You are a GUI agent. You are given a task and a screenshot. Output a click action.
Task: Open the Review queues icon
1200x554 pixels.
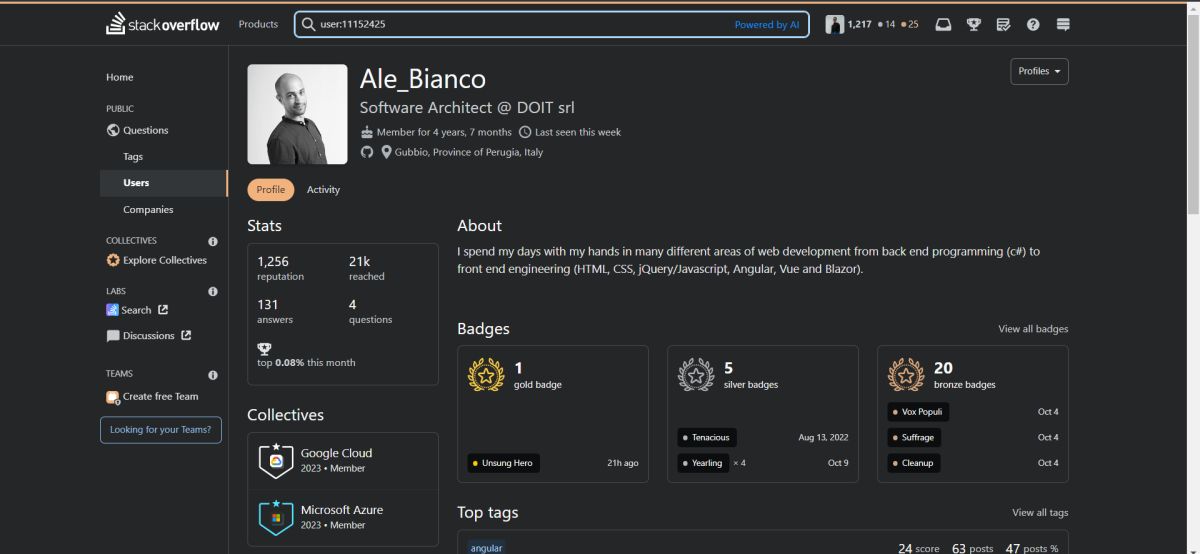[1003, 24]
